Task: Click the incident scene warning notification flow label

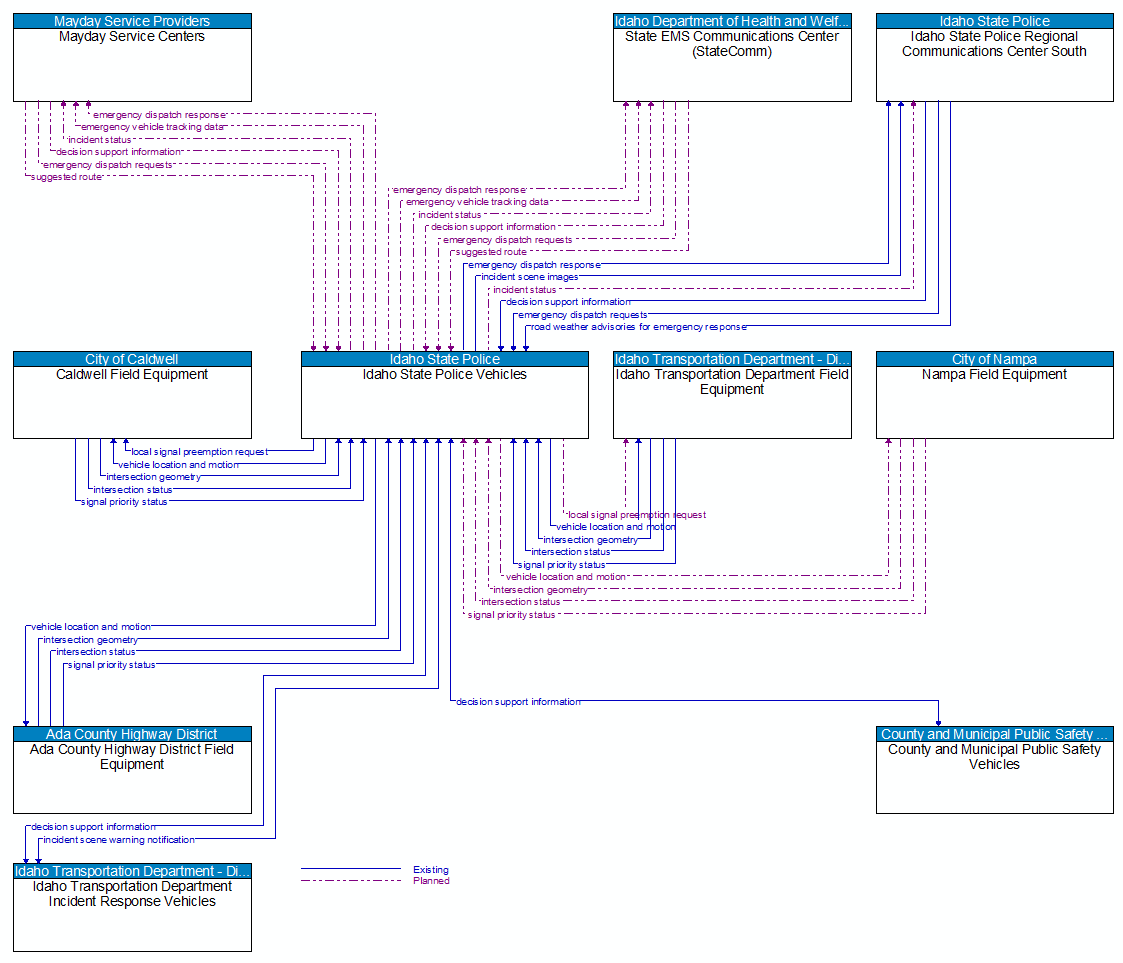Action: click(x=119, y=840)
